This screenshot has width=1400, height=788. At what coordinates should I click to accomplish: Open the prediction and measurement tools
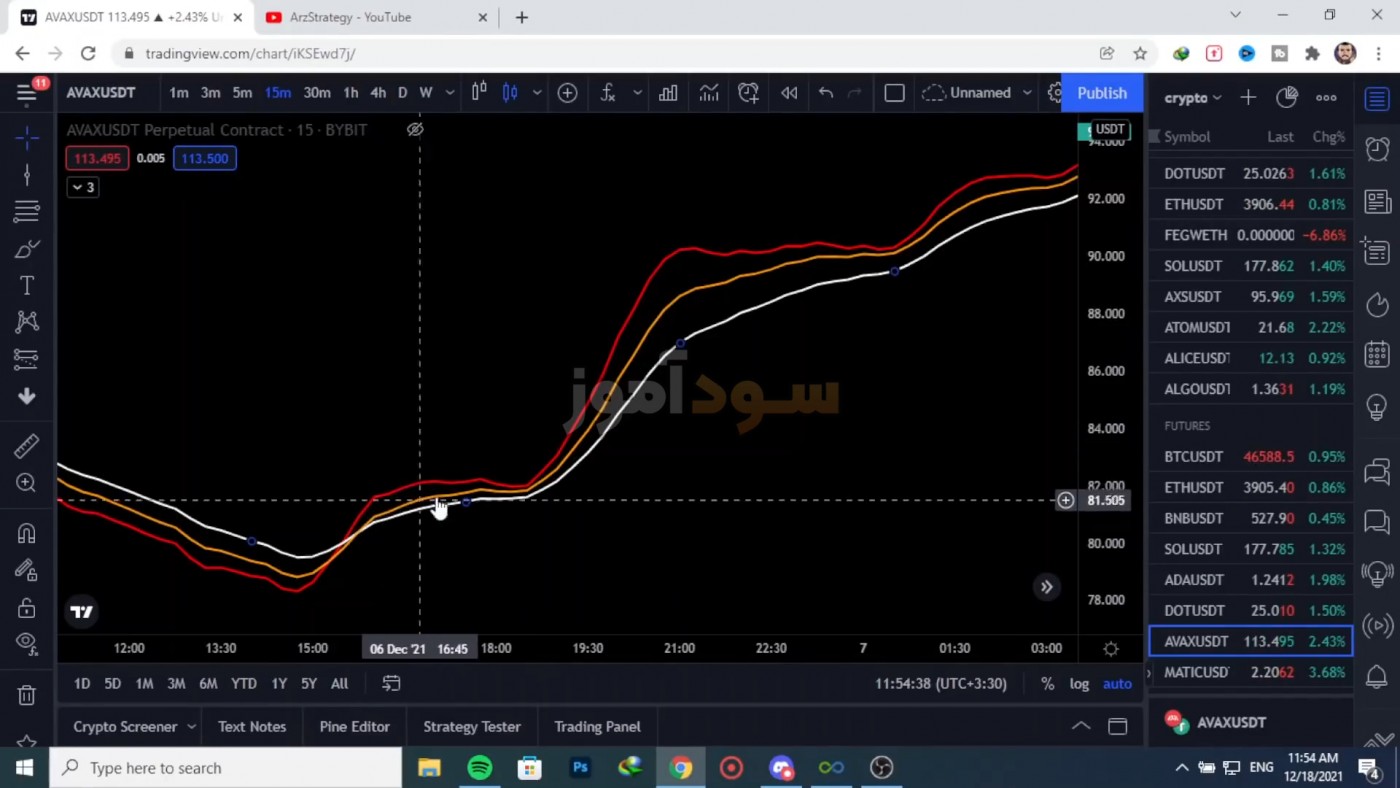pyautogui.click(x=27, y=359)
